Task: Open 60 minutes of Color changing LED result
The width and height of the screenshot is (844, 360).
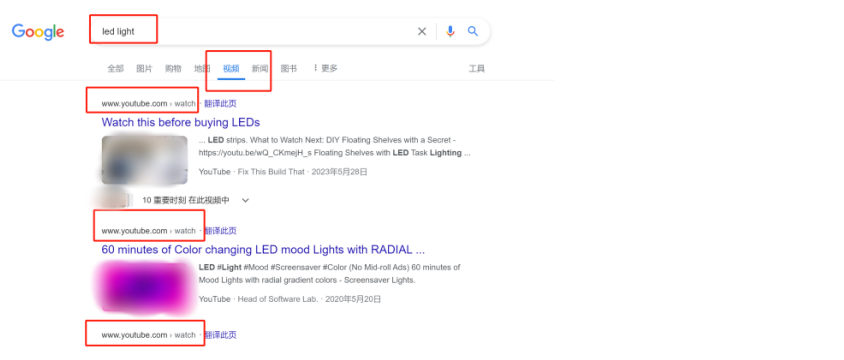Action: click(x=263, y=250)
